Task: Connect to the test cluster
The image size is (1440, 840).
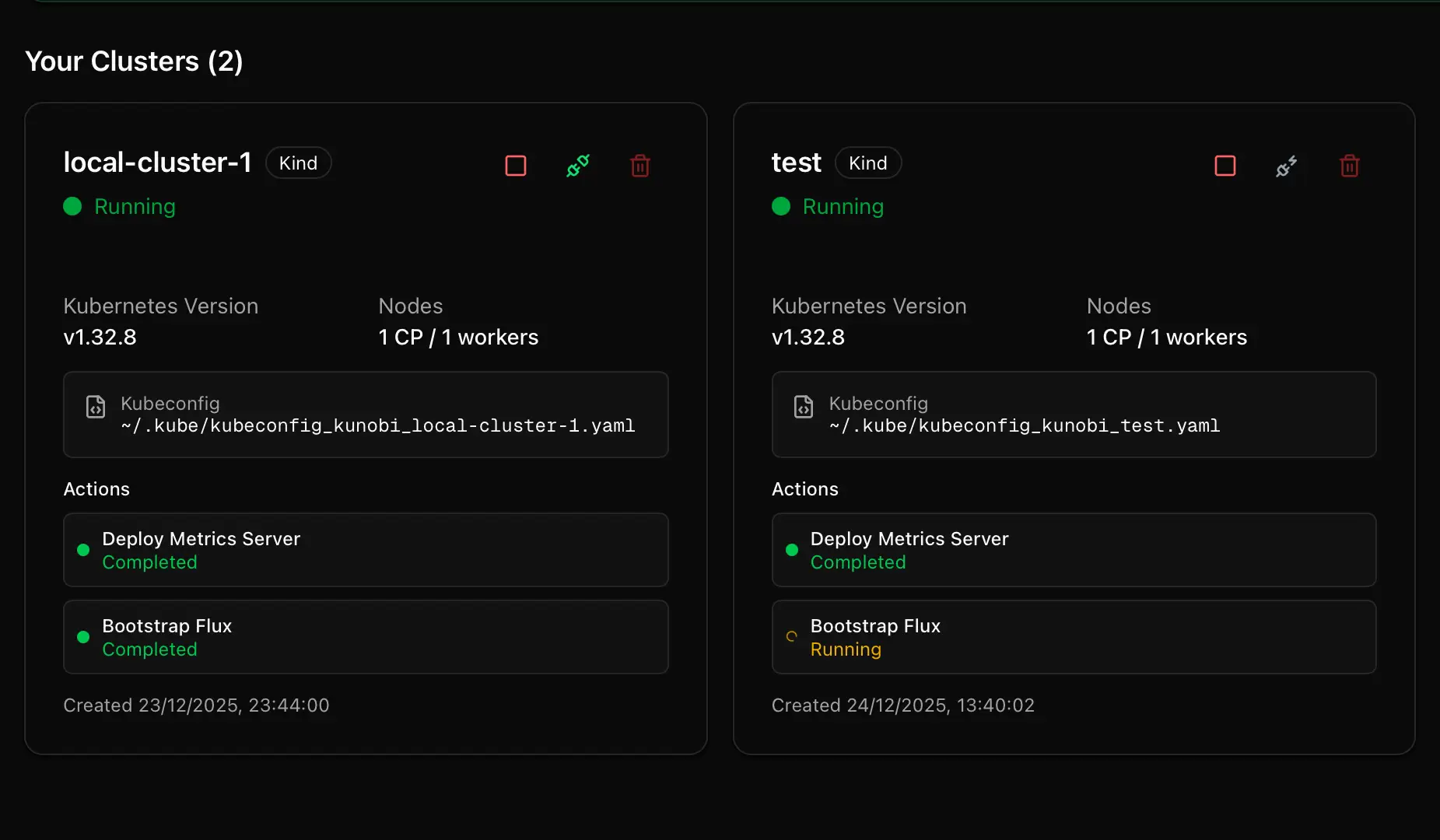Action: click(x=1286, y=165)
